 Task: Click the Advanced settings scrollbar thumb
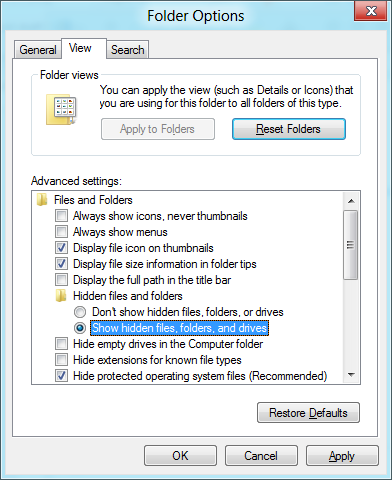click(x=351, y=245)
